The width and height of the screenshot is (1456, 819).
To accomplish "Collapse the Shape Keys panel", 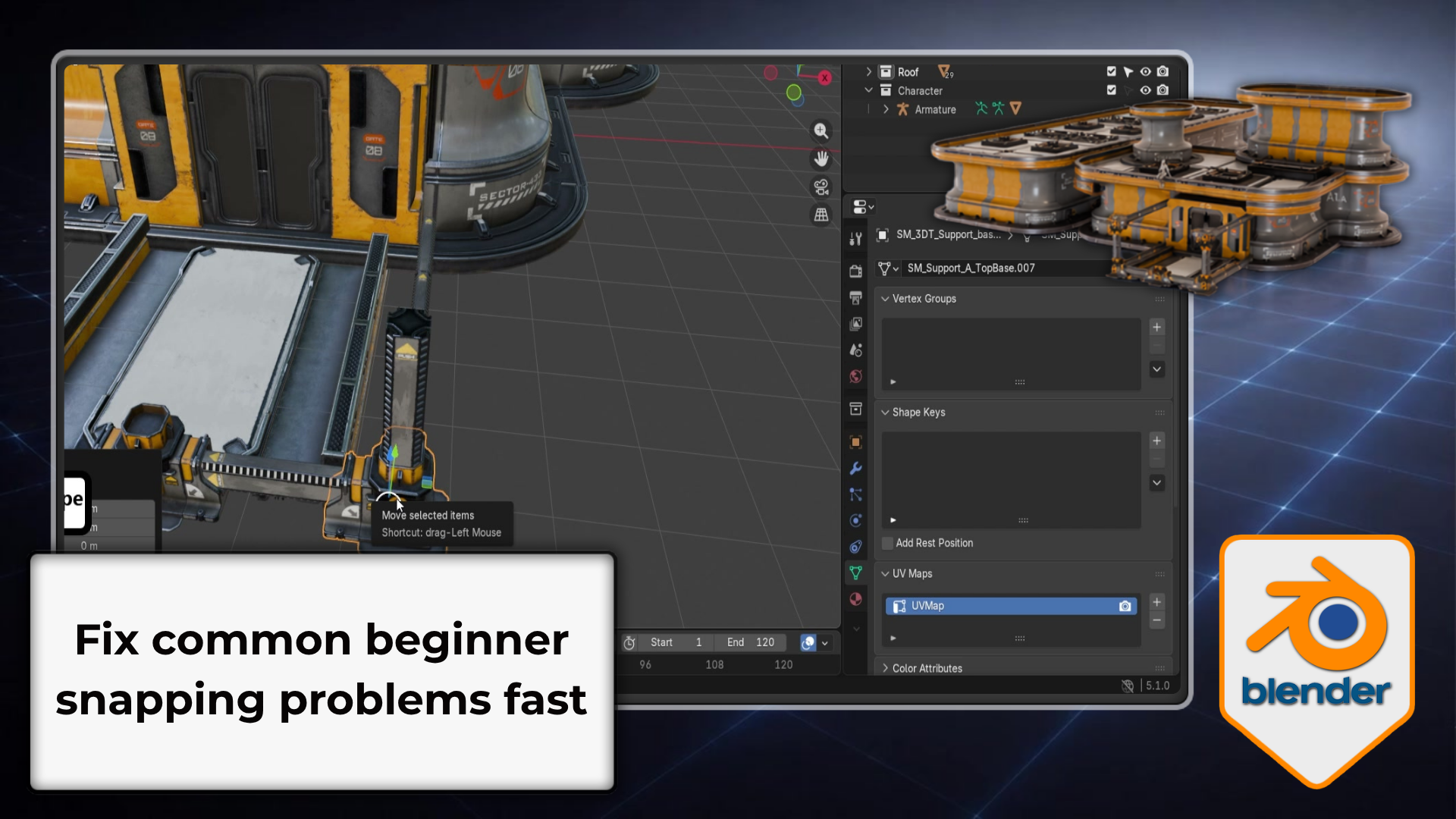I will 885,413.
